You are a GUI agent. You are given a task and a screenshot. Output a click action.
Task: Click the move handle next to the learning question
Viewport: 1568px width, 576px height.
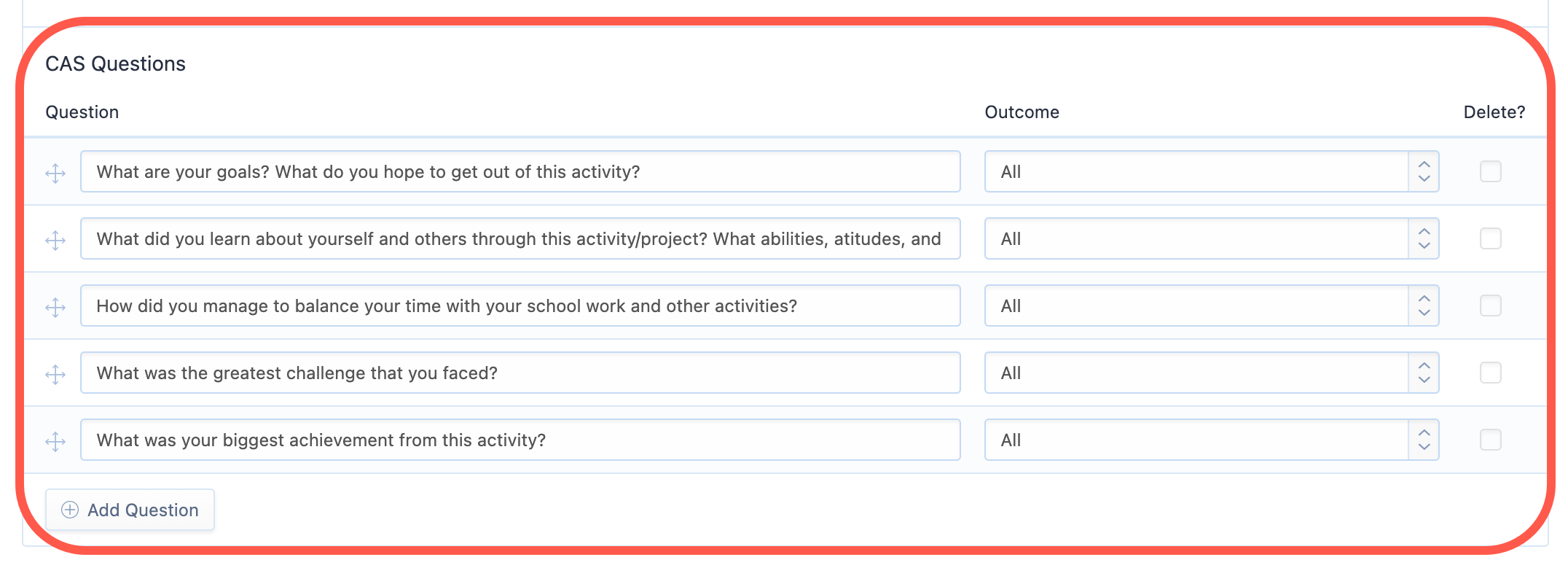point(55,239)
